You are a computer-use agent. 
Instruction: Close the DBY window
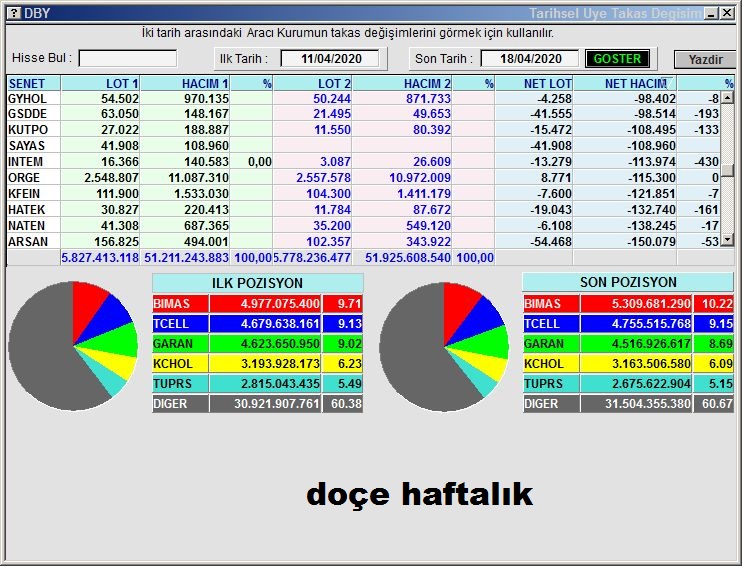pyautogui.click(x=727, y=13)
